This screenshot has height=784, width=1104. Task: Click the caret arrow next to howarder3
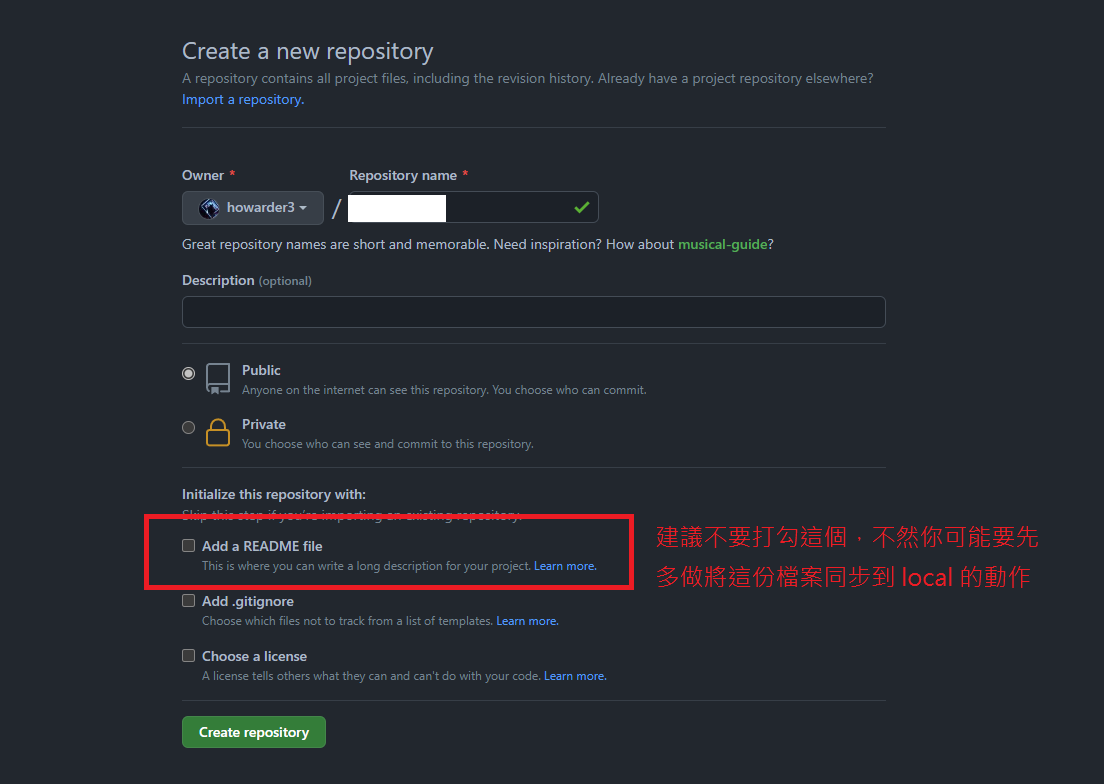point(303,208)
